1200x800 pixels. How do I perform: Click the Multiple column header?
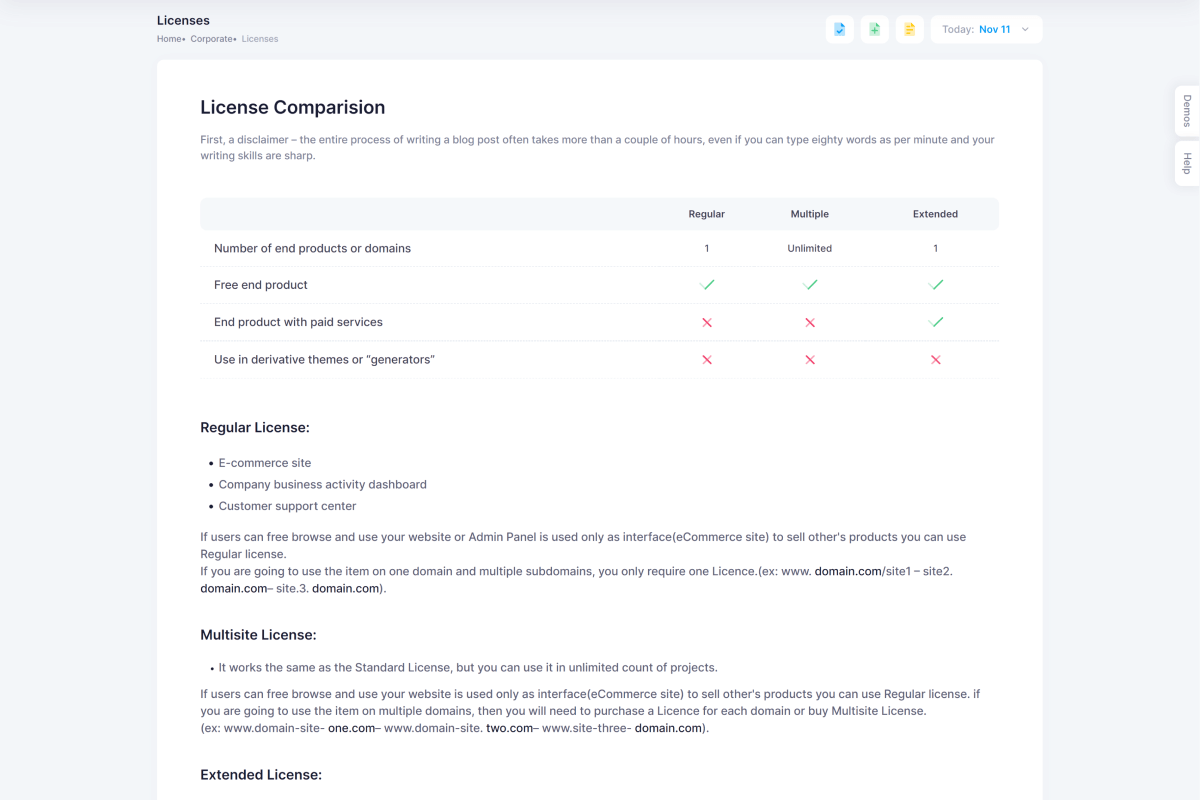[810, 214]
